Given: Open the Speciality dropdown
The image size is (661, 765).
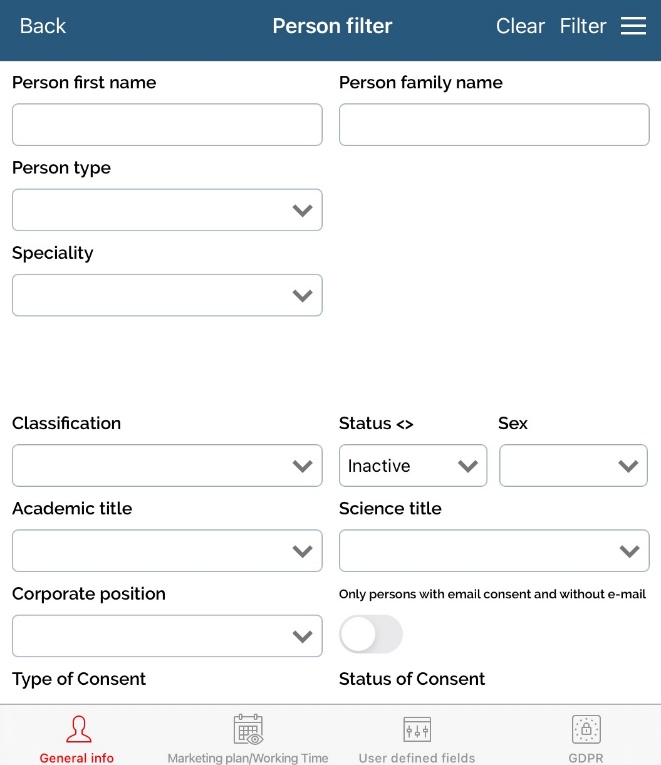Looking at the screenshot, I should pyautogui.click(x=167, y=295).
